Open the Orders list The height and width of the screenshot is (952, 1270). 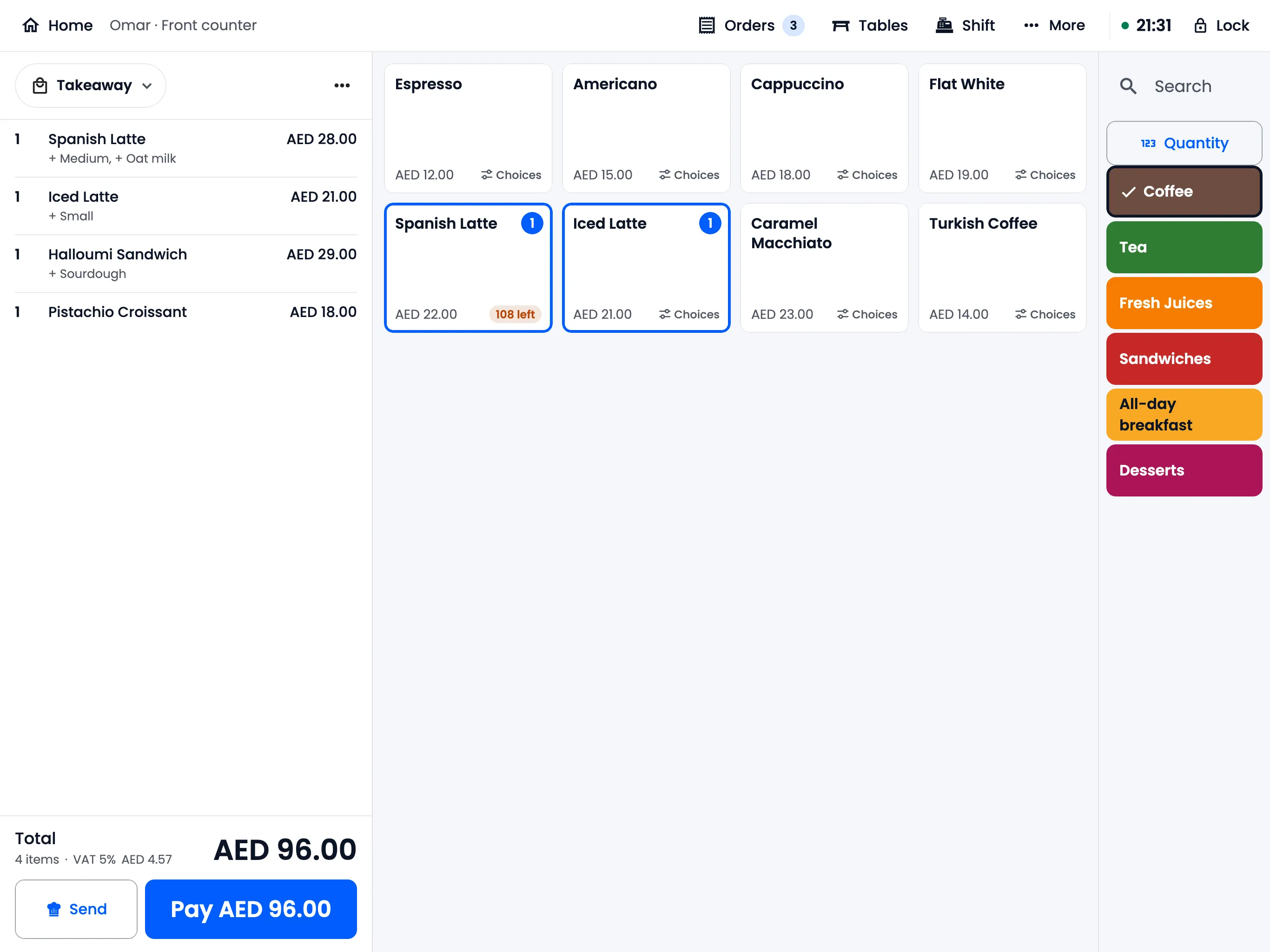pos(750,25)
